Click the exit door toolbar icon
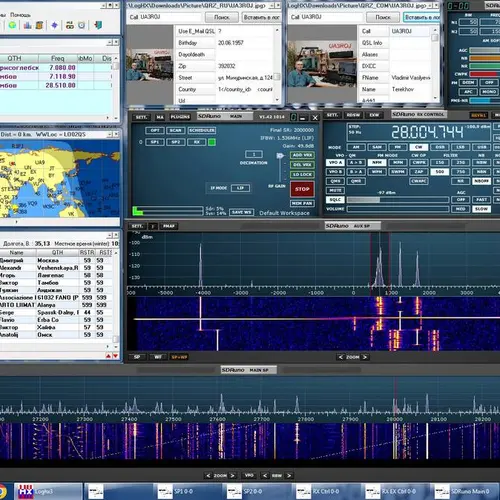This screenshot has height=500, width=500. point(98,25)
